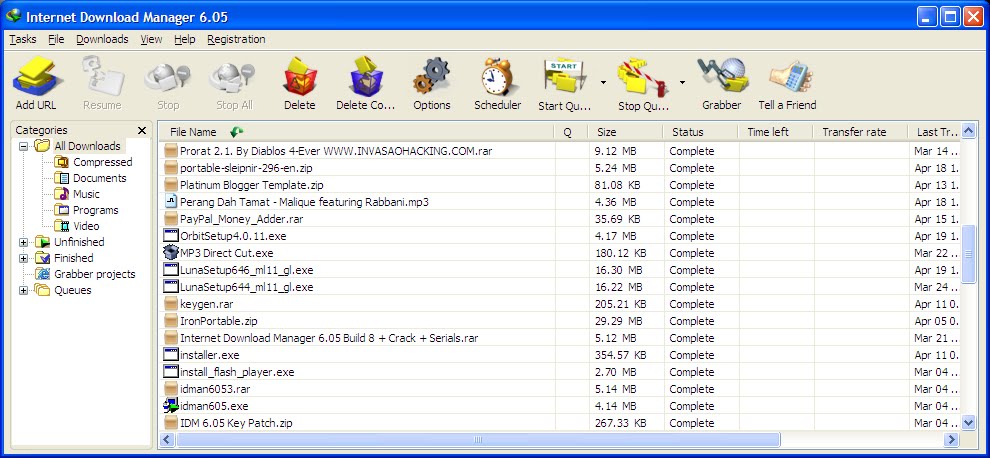Click the icon of portable-sleipnir-296-en.zip
This screenshot has width=990, height=458.
pos(170,168)
